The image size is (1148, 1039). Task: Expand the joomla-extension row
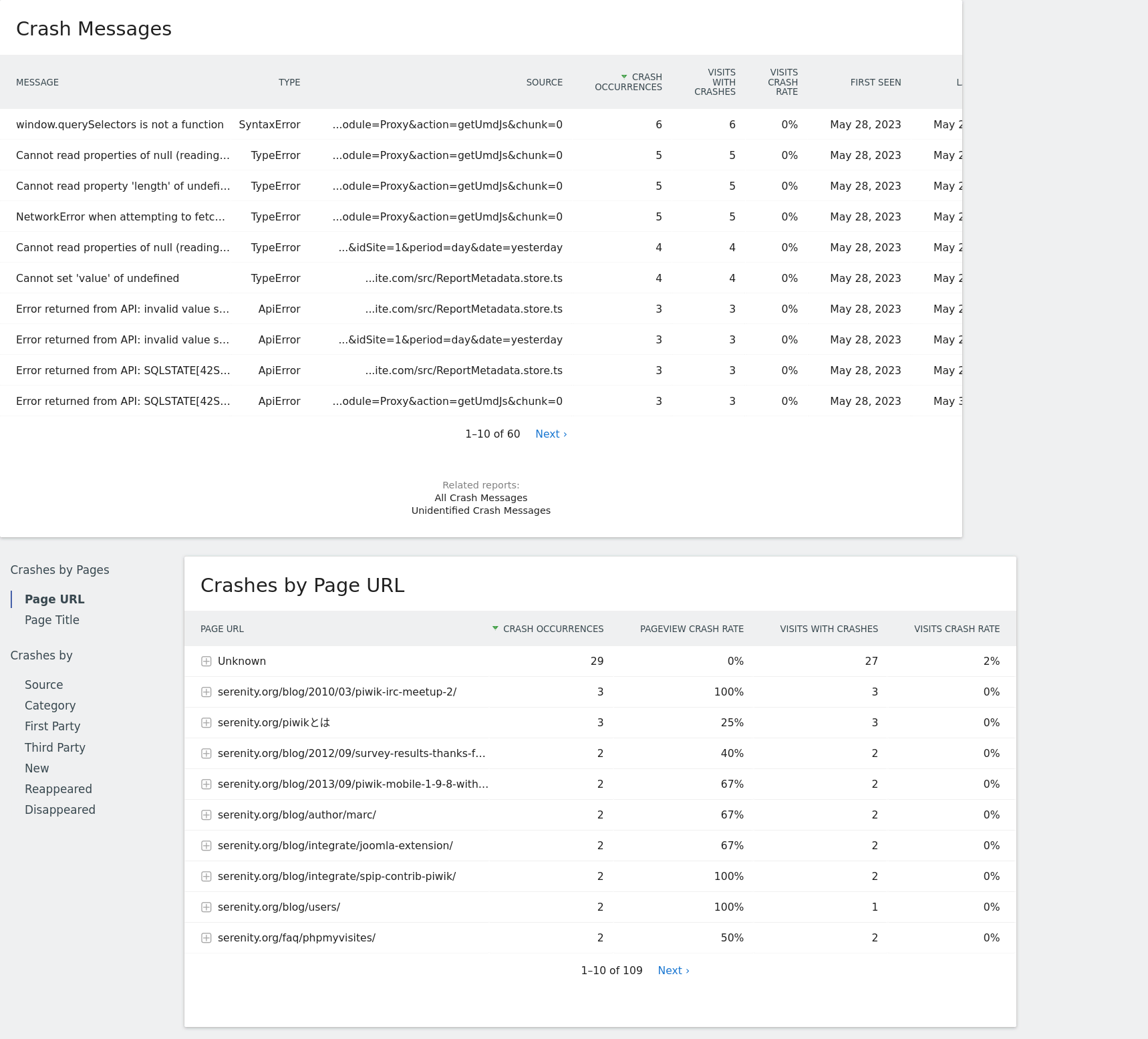coord(206,846)
